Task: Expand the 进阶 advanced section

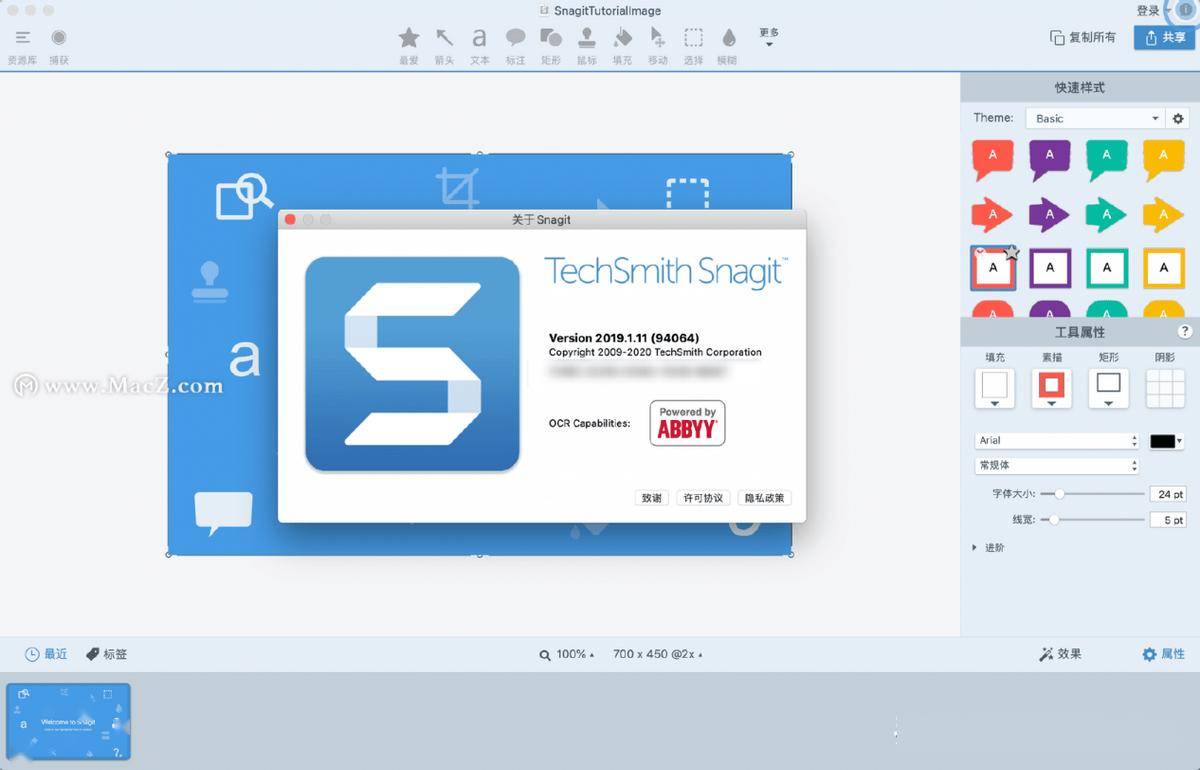Action: pyautogui.click(x=988, y=548)
